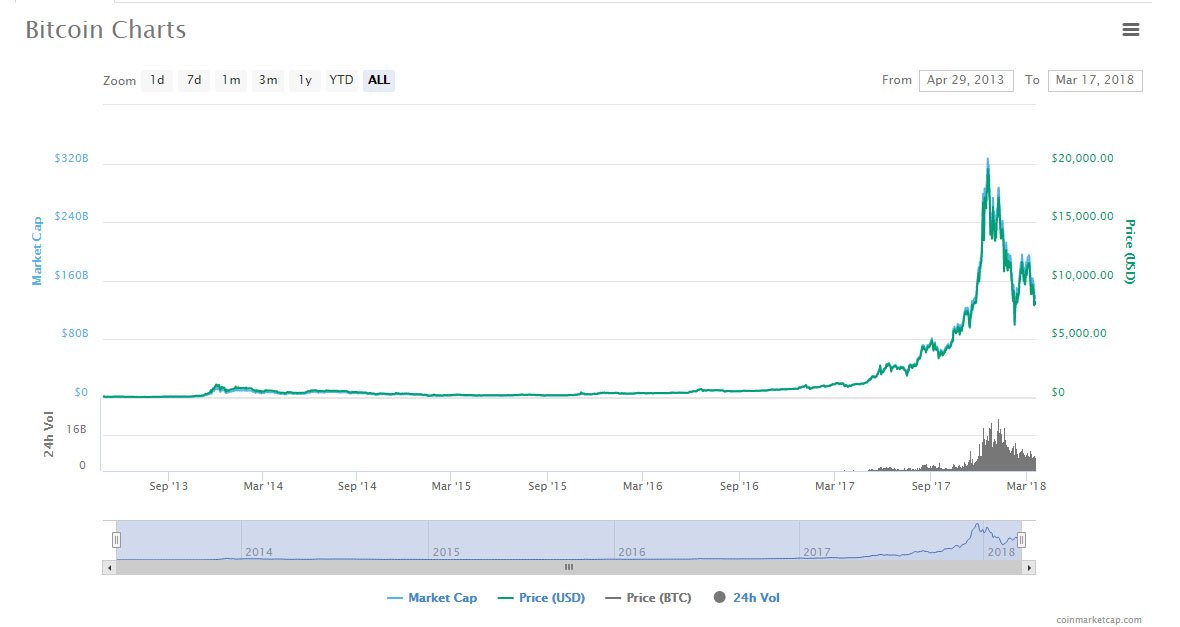Open the coinmarketcap.com credit link
The width and height of the screenshot is (1180, 627).
(1099, 619)
